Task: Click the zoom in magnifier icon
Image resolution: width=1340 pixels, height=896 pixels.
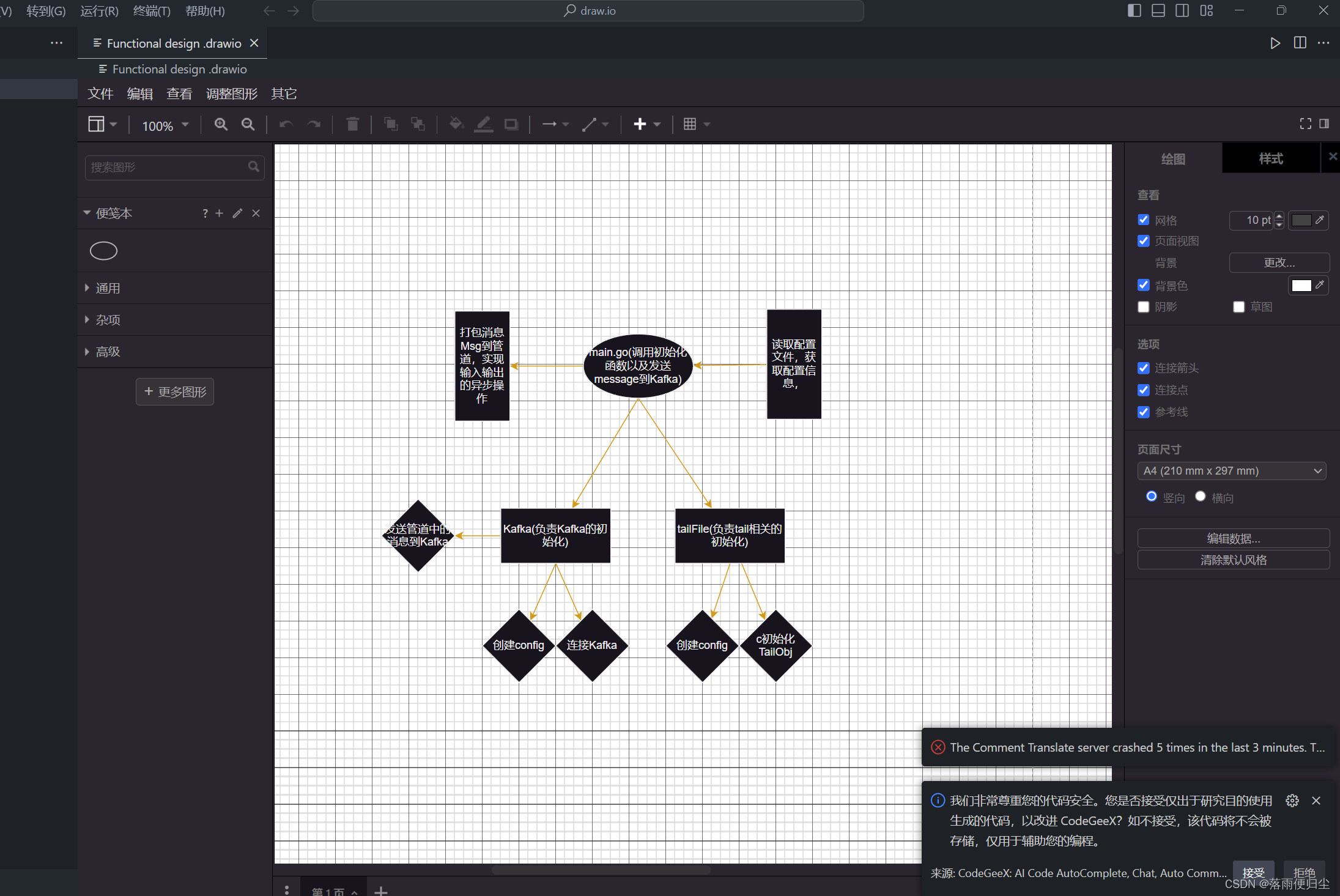Action: pyautogui.click(x=221, y=125)
